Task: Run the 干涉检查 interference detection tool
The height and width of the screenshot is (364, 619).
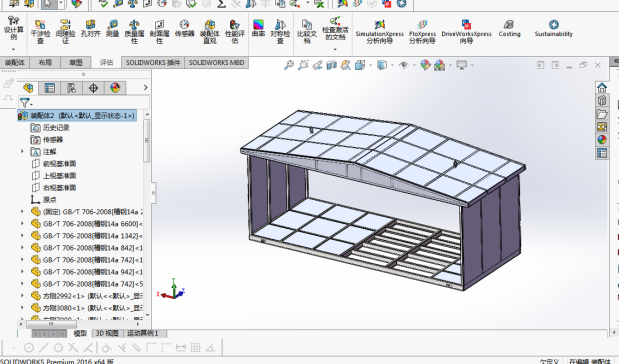Action: (40, 32)
